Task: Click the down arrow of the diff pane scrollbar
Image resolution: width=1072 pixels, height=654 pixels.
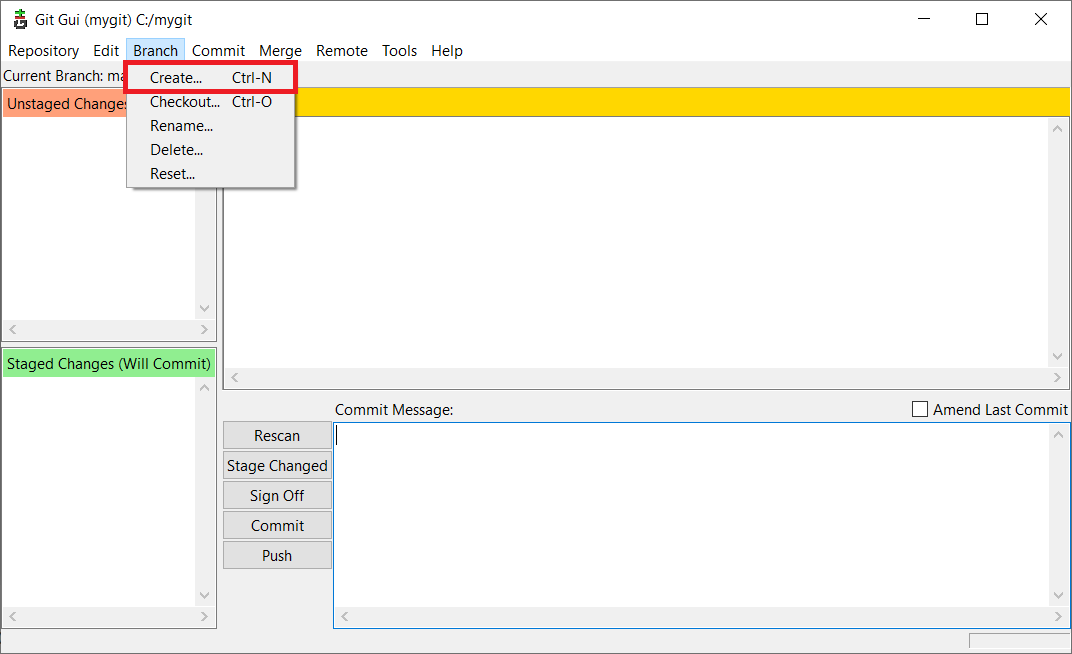Action: point(1059,358)
